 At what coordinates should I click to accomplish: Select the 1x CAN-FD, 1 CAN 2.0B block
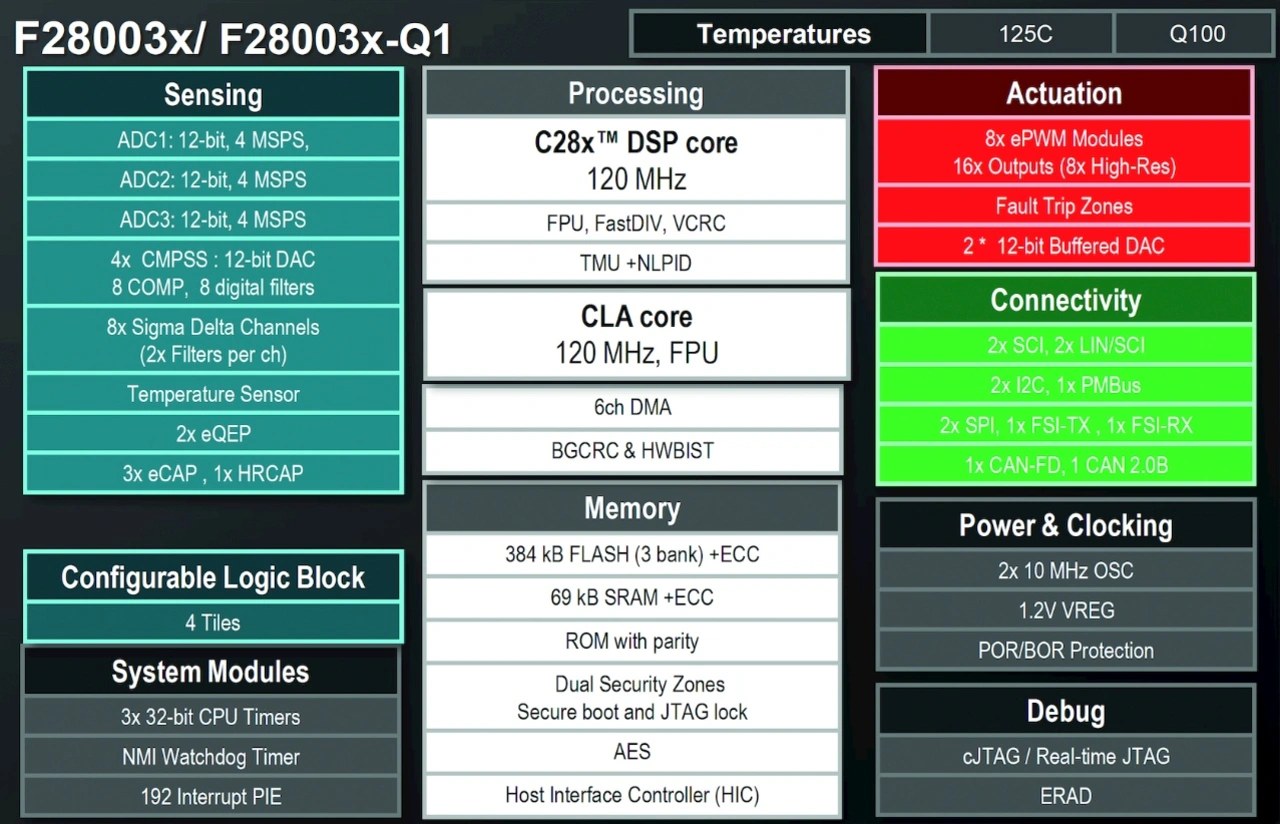1065,465
